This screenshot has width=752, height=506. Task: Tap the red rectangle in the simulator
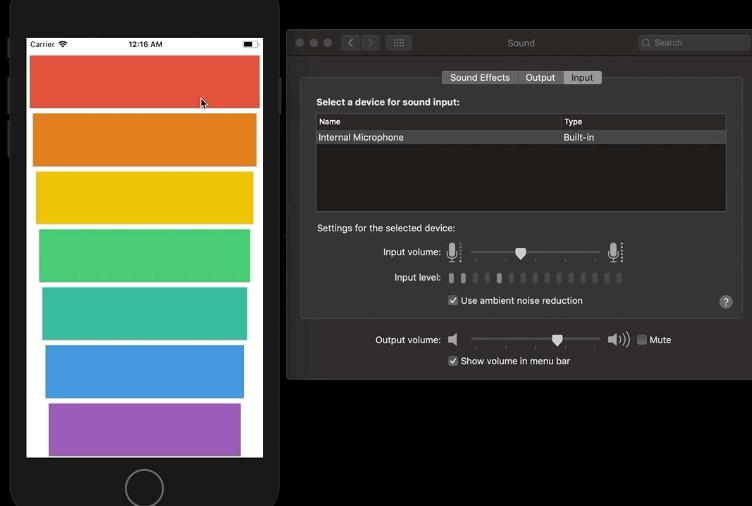click(x=144, y=82)
